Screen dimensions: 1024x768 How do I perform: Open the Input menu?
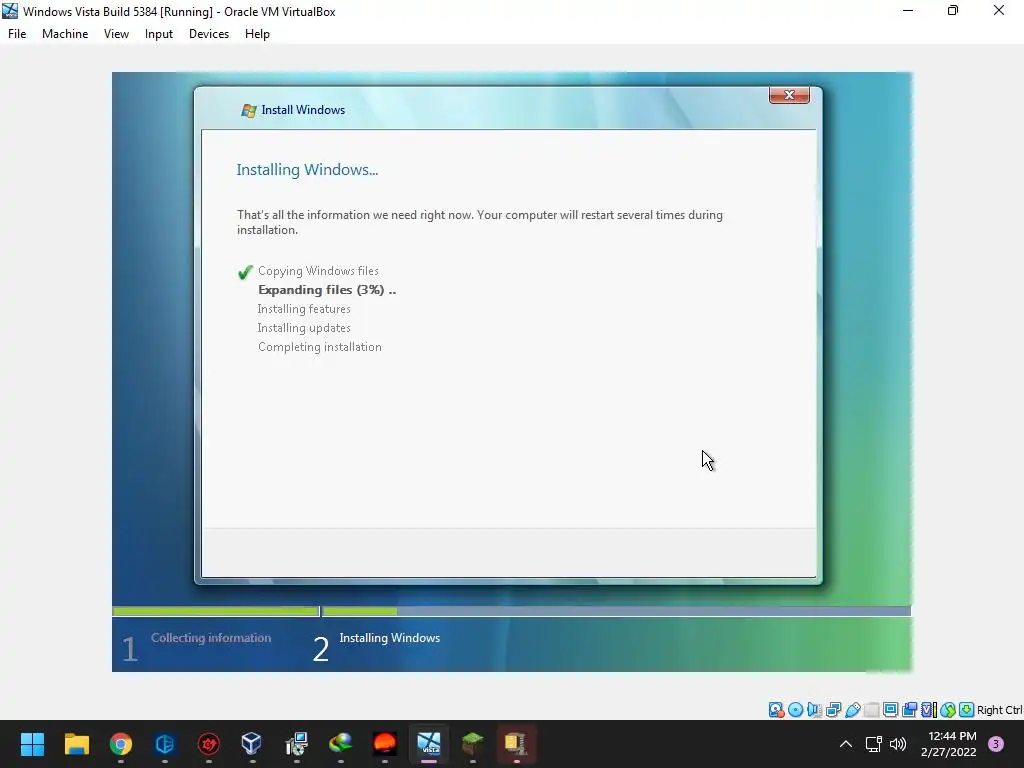(x=159, y=34)
